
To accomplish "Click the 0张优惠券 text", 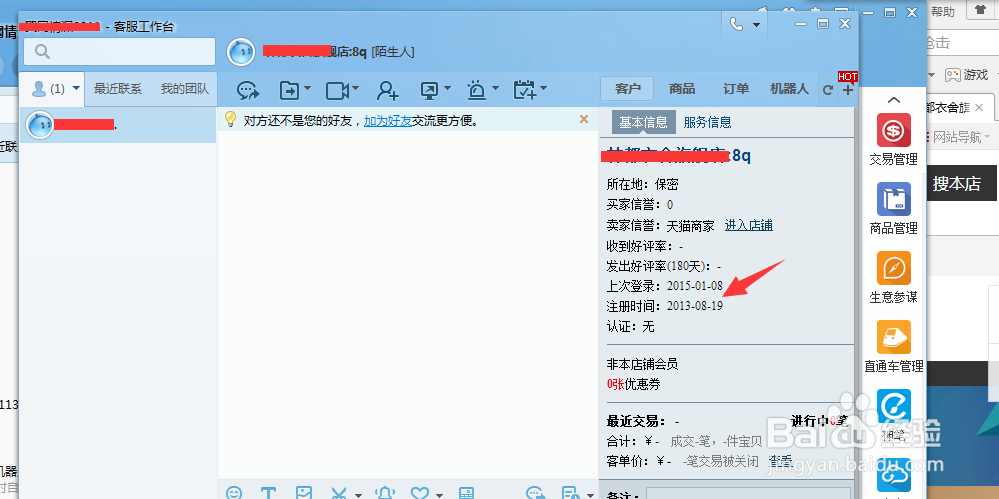I will (633, 384).
